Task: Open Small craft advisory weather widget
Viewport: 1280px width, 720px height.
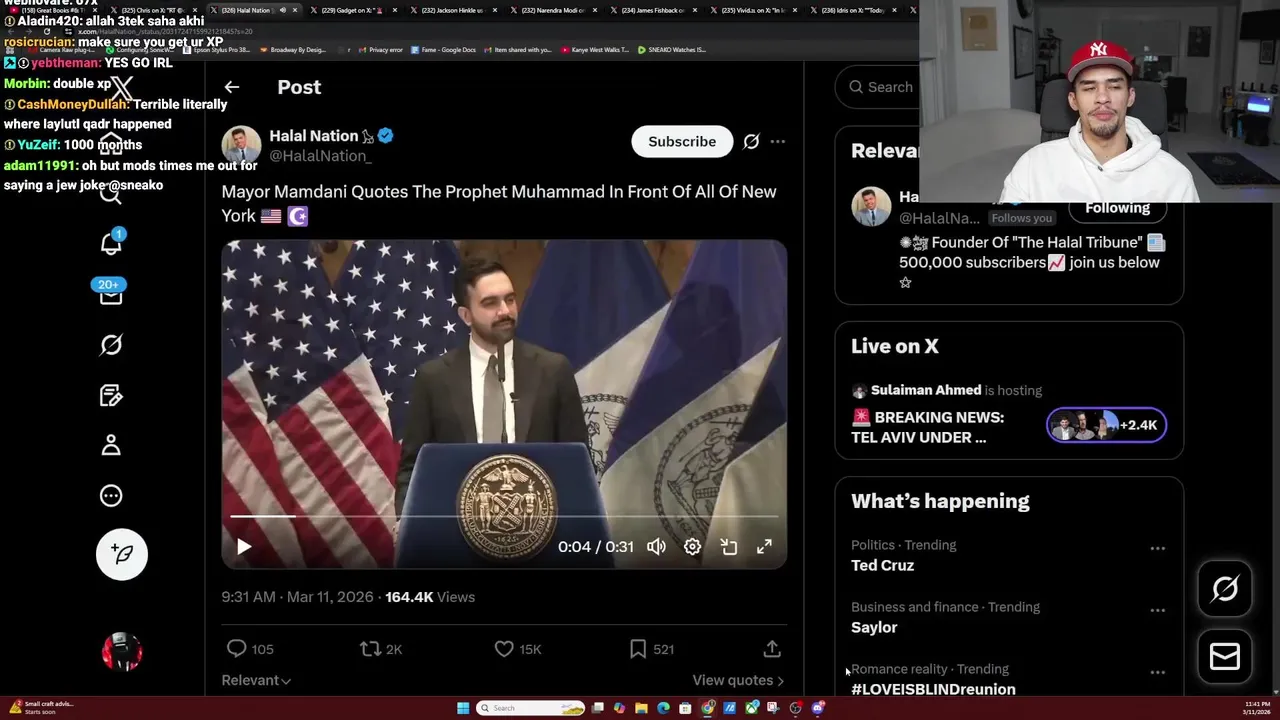Action: tap(41, 708)
